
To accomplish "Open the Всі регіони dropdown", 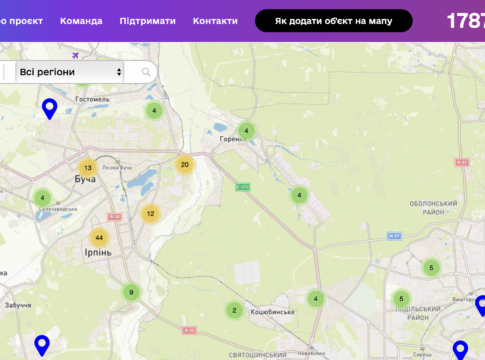I will click(70, 72).
